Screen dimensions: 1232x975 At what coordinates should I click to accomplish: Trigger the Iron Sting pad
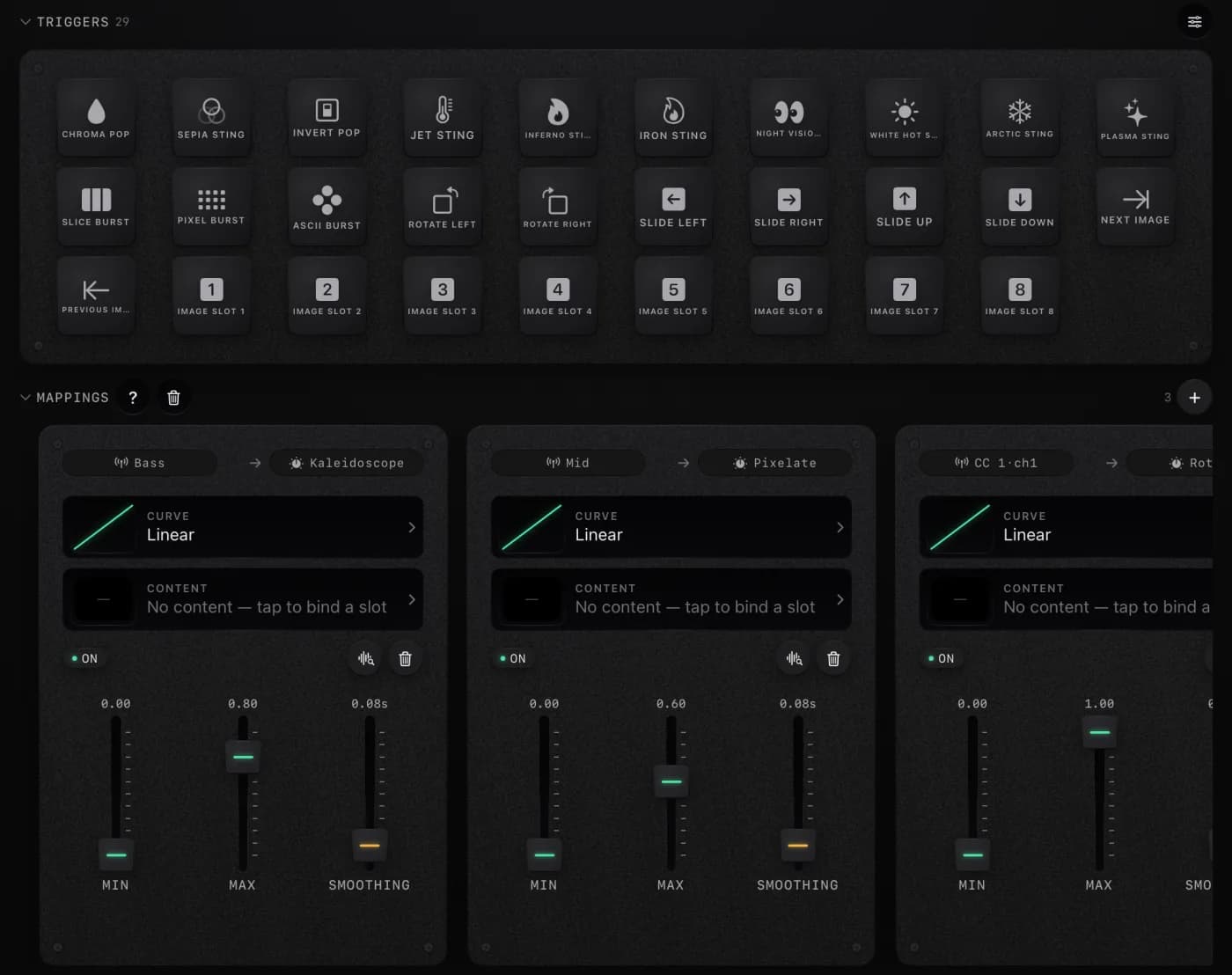(x=673, y=117)
